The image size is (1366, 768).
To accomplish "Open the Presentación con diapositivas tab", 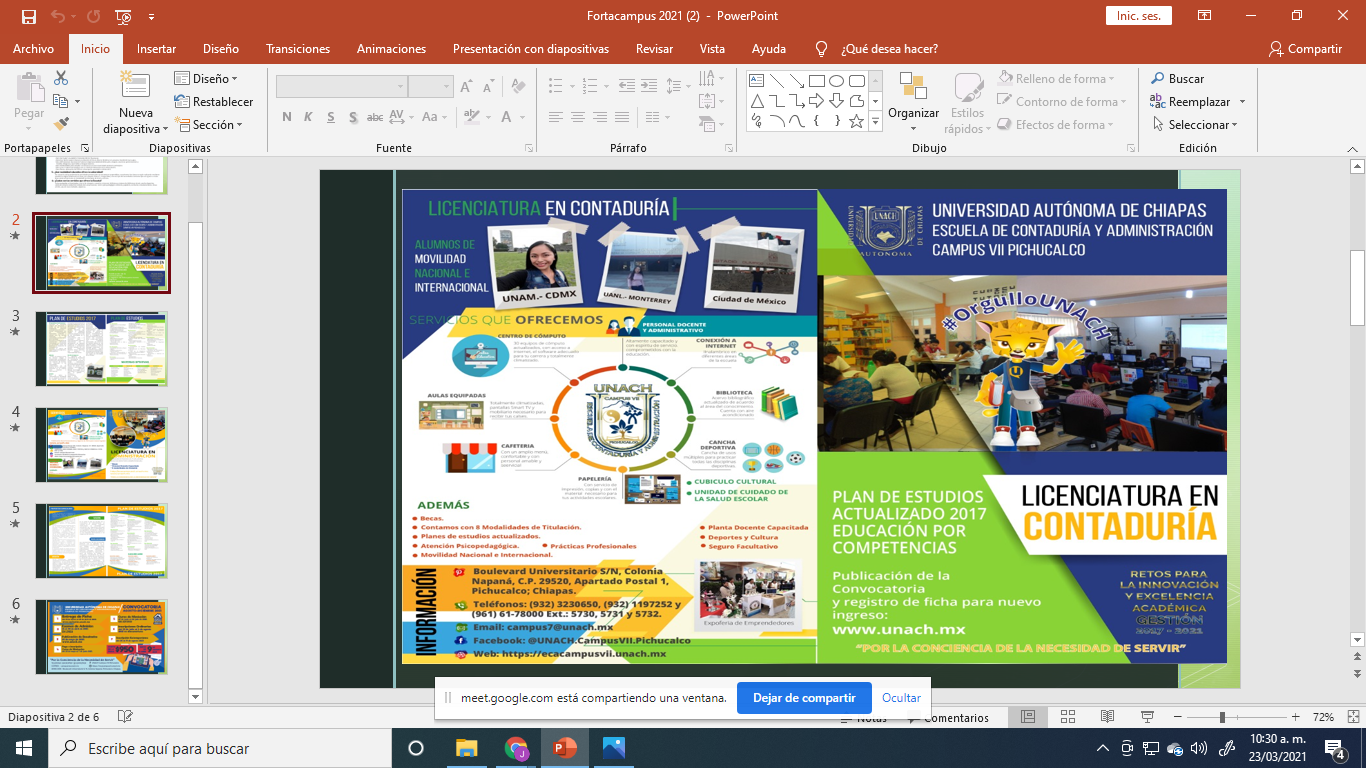I will point(531,48).
